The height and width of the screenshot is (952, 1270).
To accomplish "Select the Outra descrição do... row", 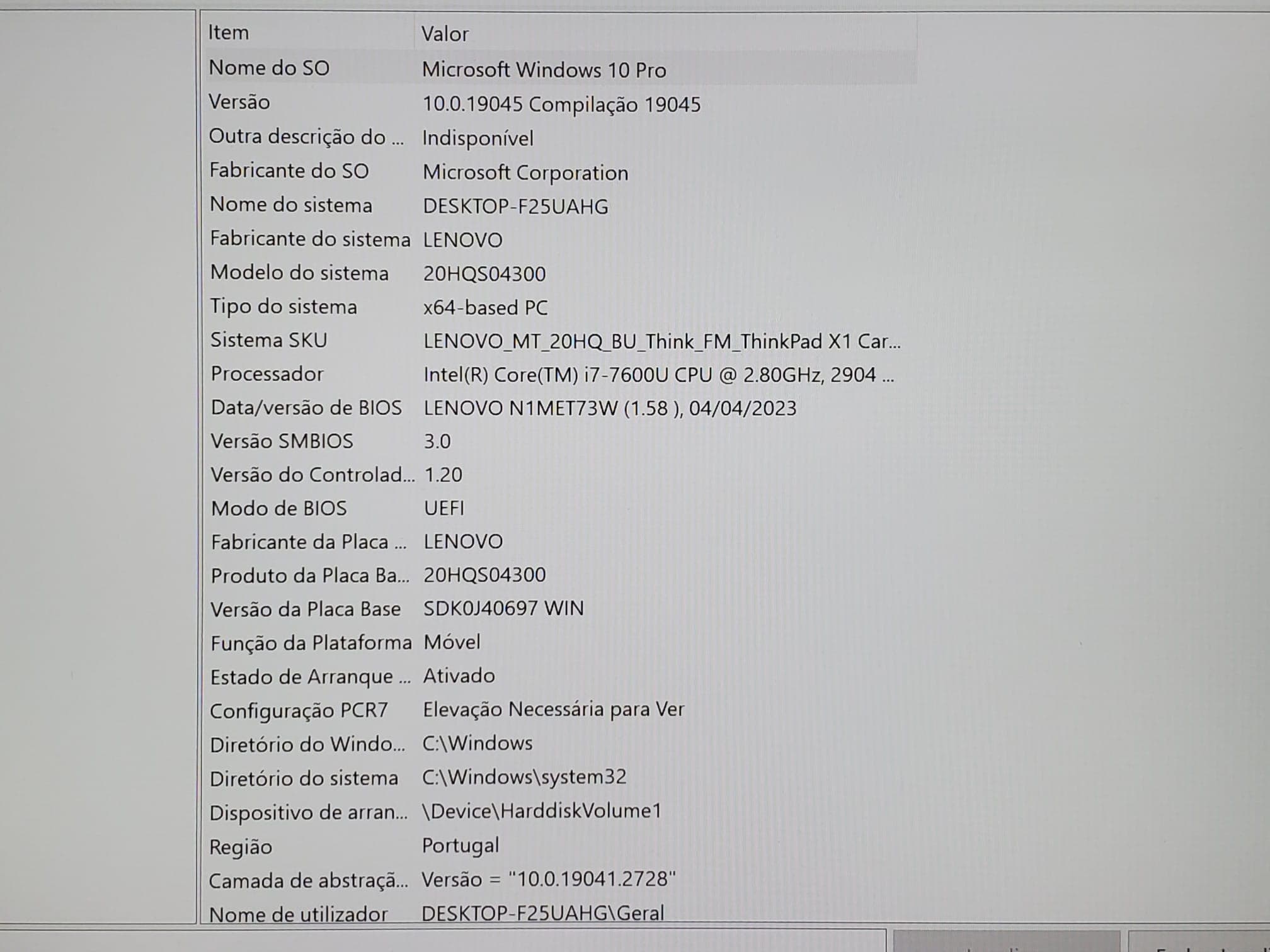I will pos(560,137).
